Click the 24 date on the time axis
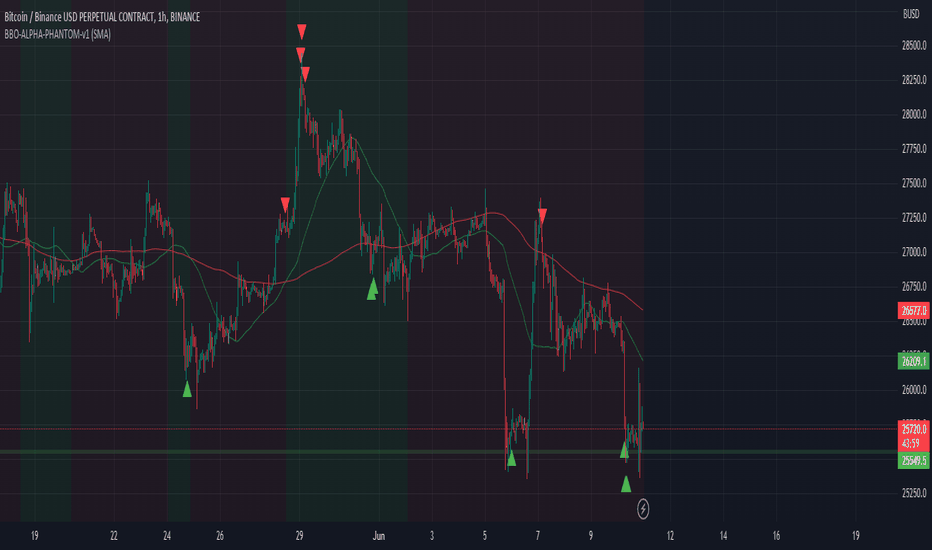Screen dimensions: 932x550 167,536
